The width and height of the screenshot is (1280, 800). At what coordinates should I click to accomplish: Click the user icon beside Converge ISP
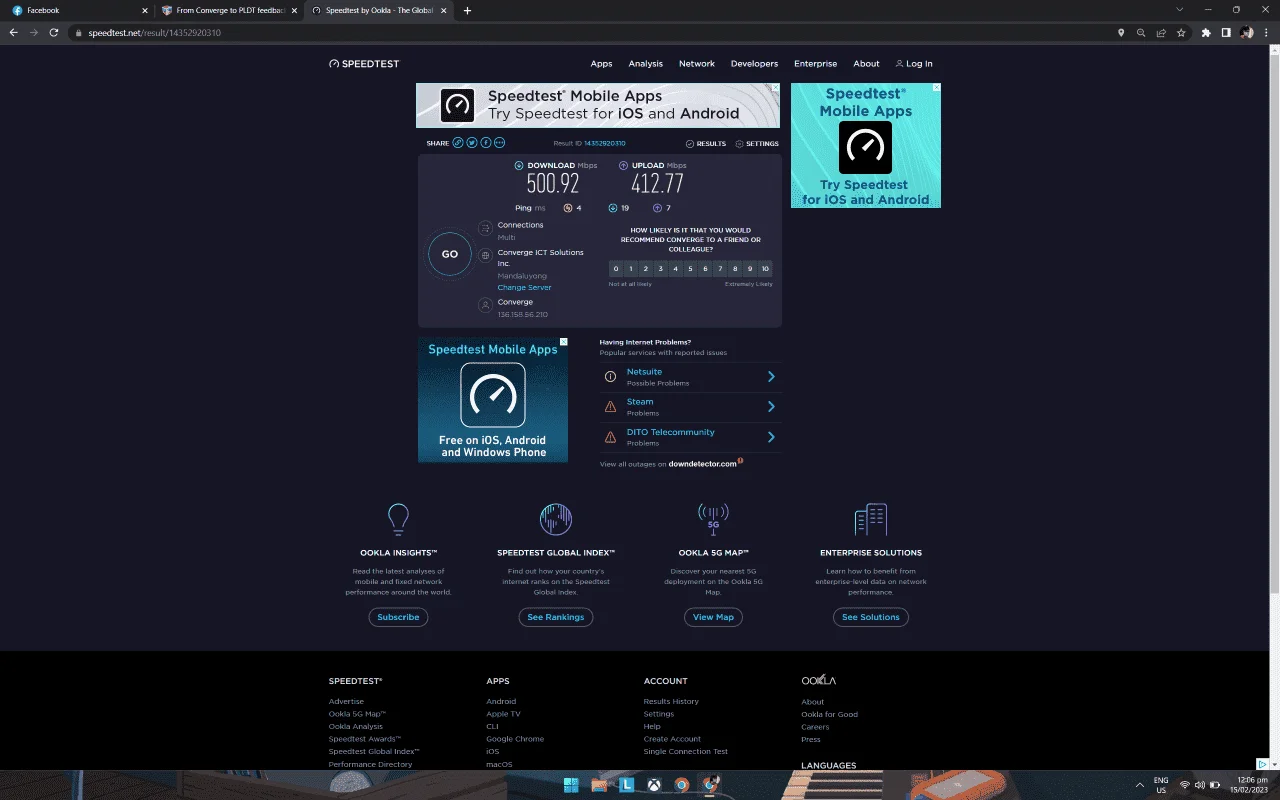[485, 305]
